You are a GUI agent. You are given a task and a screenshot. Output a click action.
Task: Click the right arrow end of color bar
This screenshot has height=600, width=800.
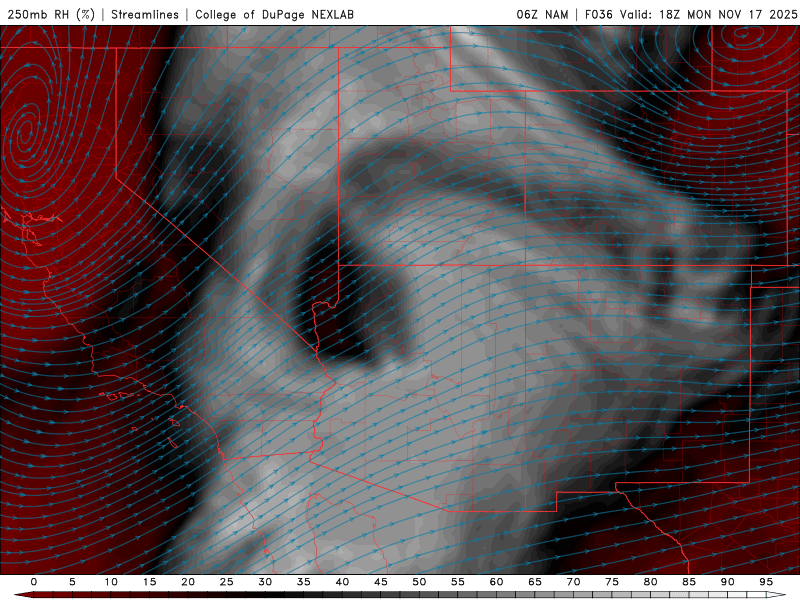776,595
